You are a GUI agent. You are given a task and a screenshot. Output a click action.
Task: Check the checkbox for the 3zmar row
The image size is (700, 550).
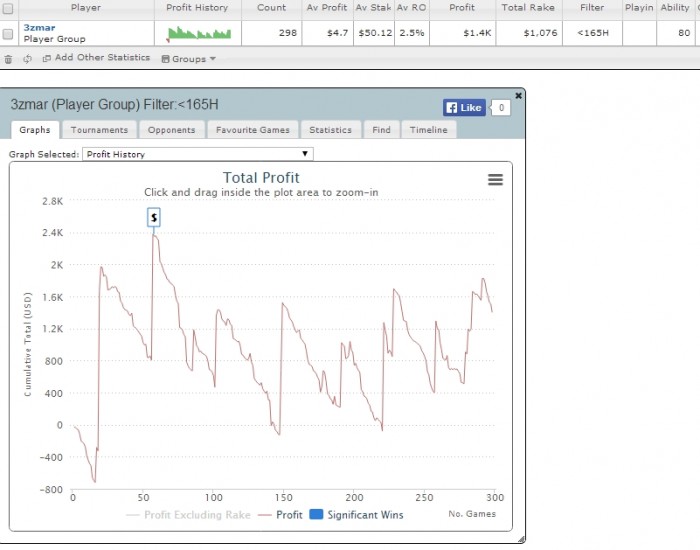[8, 34]
